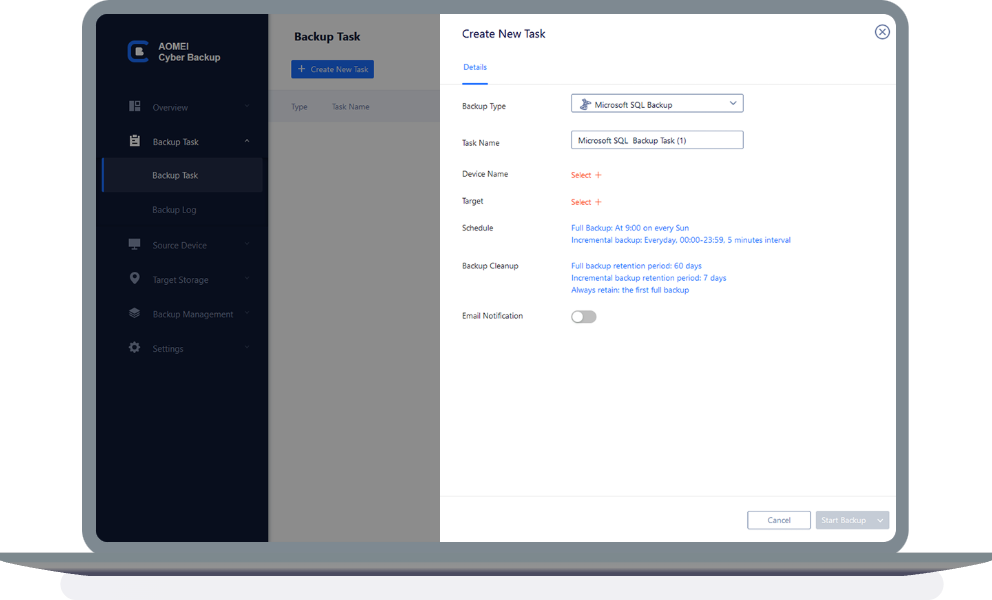Screen dimensions: 992x600
Task: Expand the Overview sidebar chevron
Action: (247, 107)
